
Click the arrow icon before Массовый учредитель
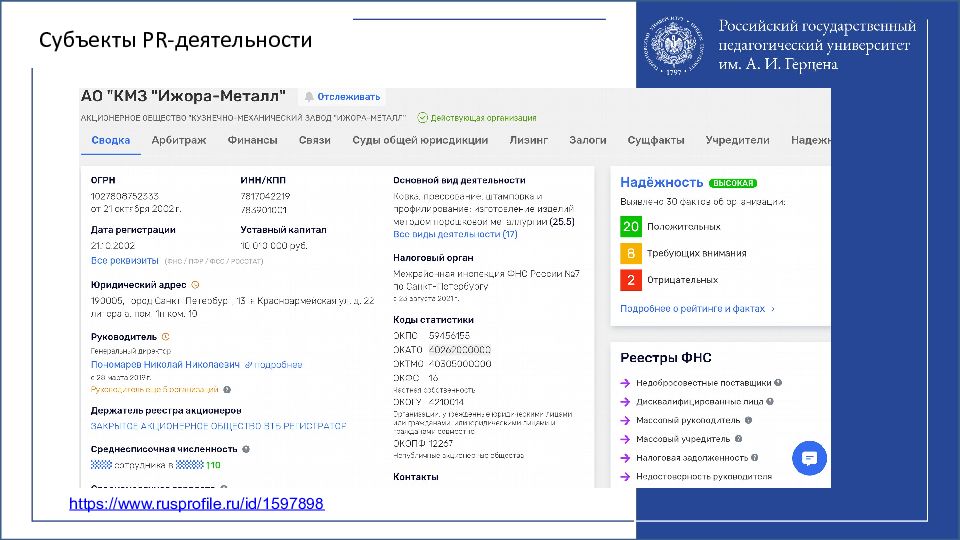pos(625,440)
